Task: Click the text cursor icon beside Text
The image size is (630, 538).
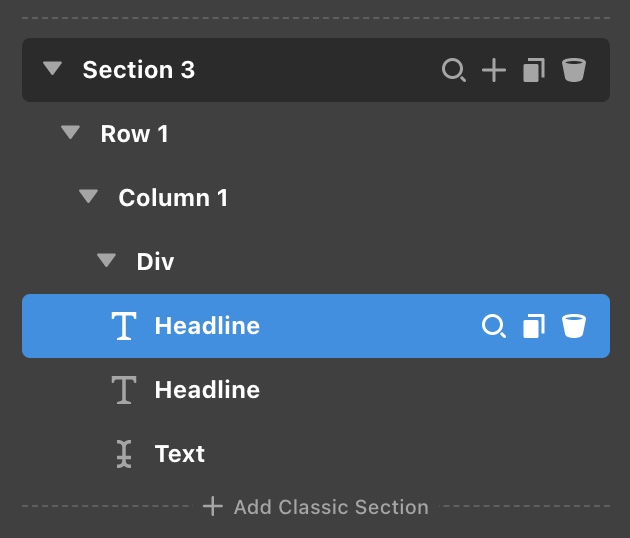Action: (124, 454)
